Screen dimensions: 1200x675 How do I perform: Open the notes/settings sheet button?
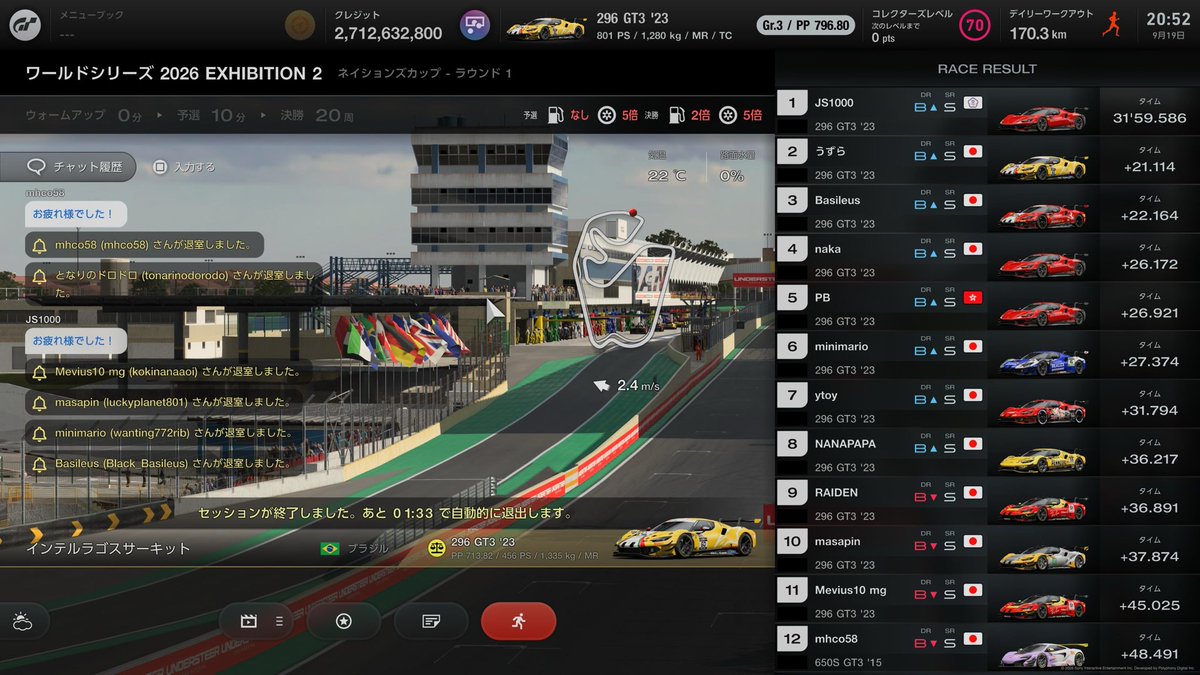pos(431,621)
